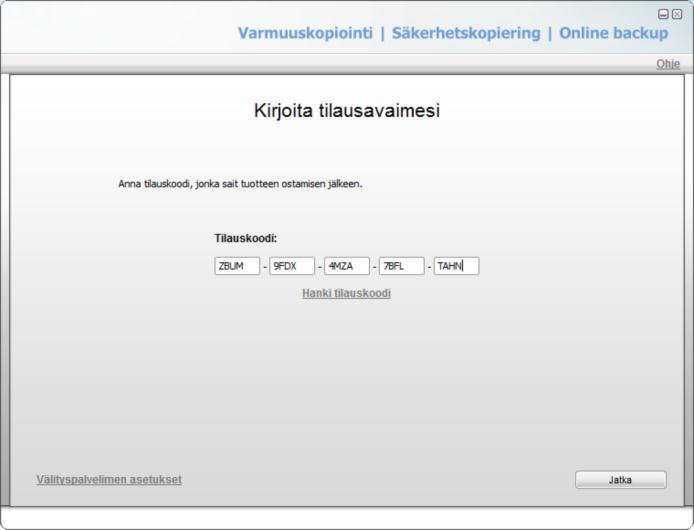Click the Säkerhetskopiering title text
Image resolution: width=694 pixels, height=530 pixels.
pos(466,33)
